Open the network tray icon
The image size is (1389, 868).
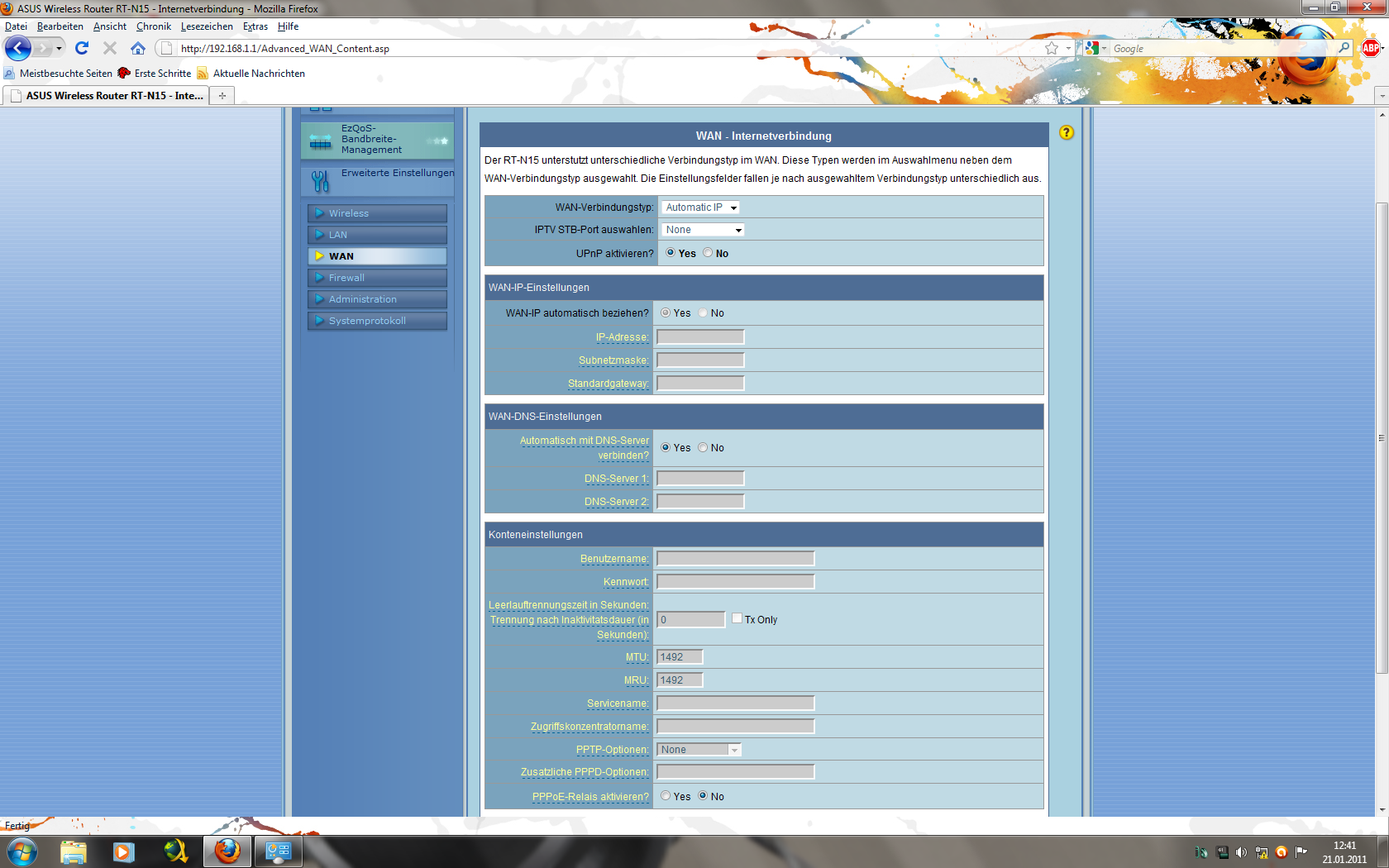(x=1262, y=852)
